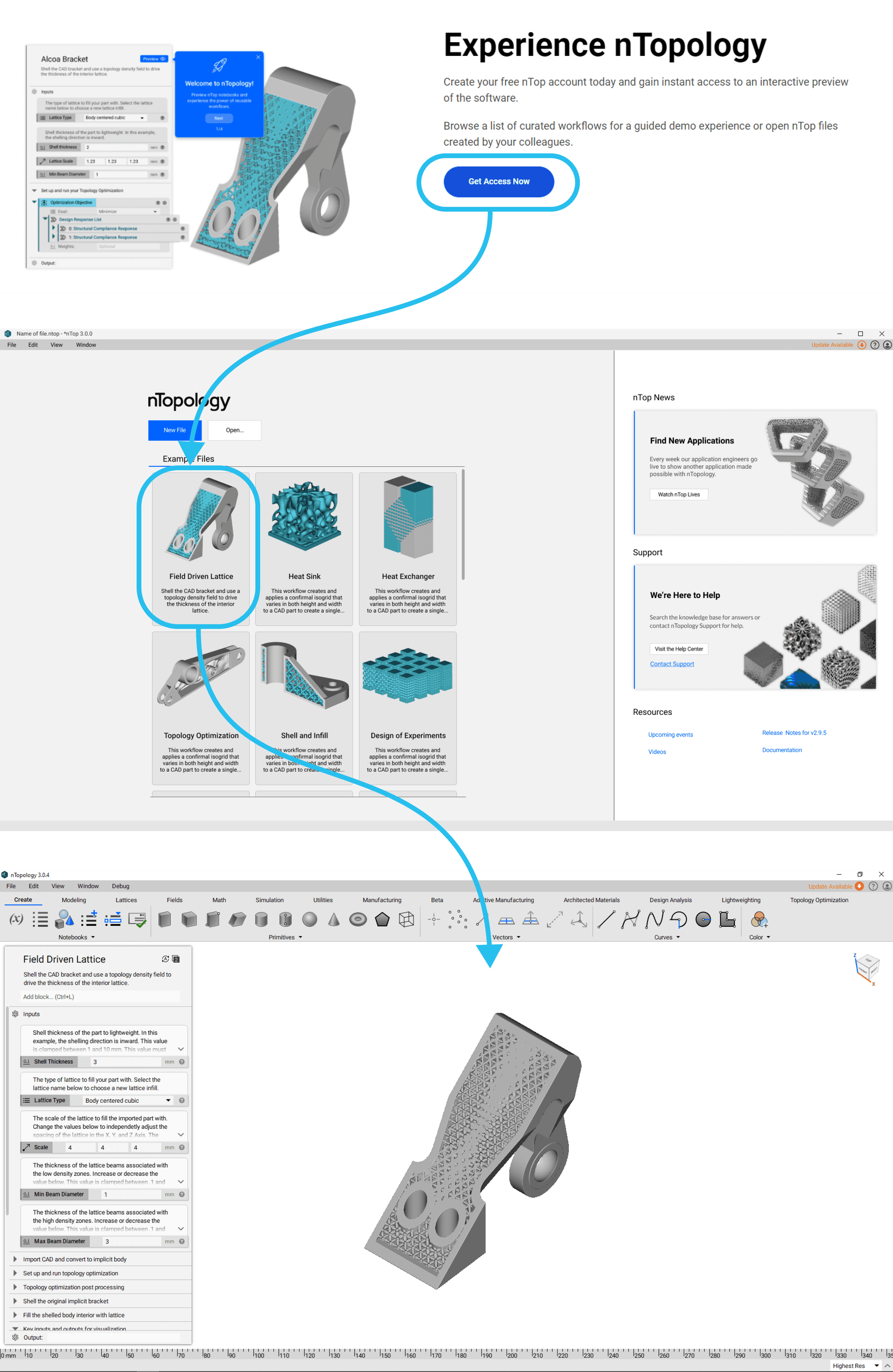Click the XYZ axes frame icon
893x1372 pixels.
[579, 919]
